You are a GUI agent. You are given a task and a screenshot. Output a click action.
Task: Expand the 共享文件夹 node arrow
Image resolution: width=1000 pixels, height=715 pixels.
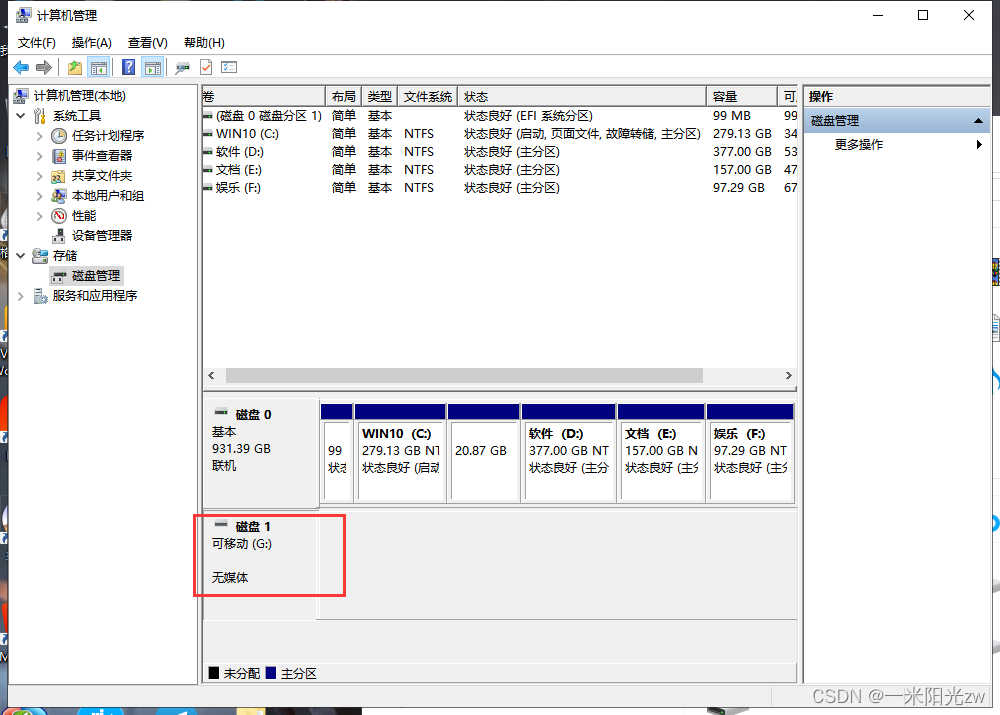(x=40, y=176)
